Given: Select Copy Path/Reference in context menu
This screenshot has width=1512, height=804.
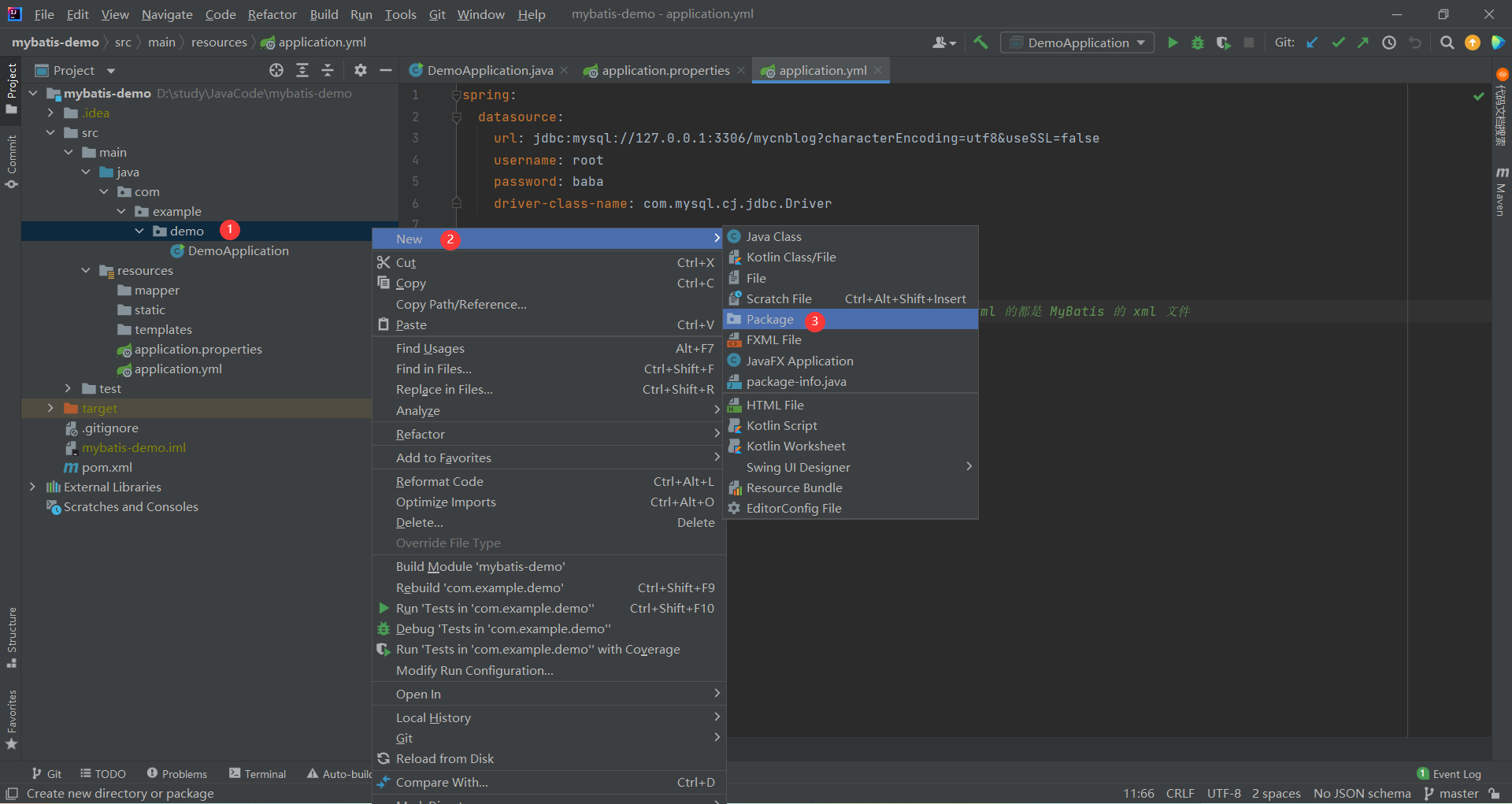Looking at the screenshot, I should coord(548,304).
